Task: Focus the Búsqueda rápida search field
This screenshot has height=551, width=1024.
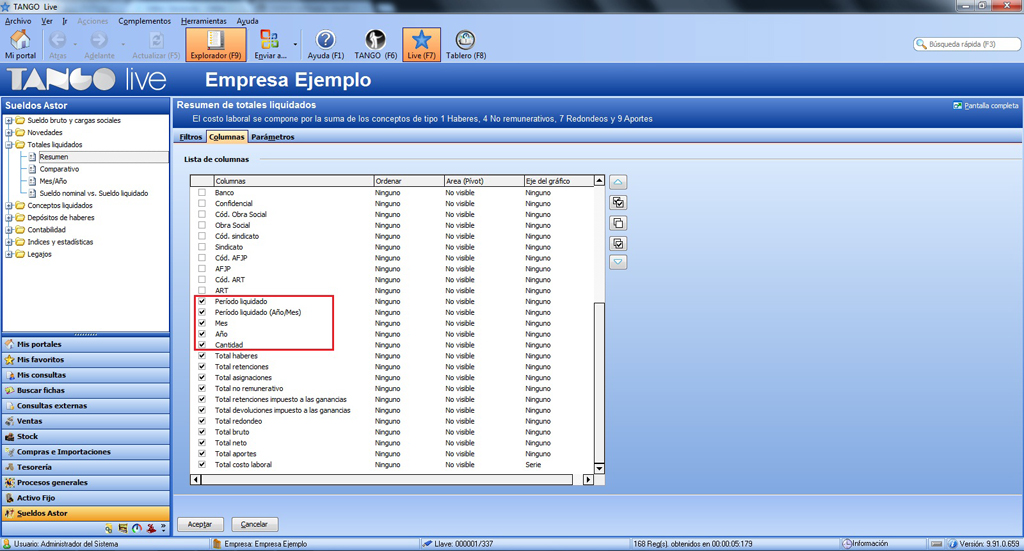Action: coord(967,44)
